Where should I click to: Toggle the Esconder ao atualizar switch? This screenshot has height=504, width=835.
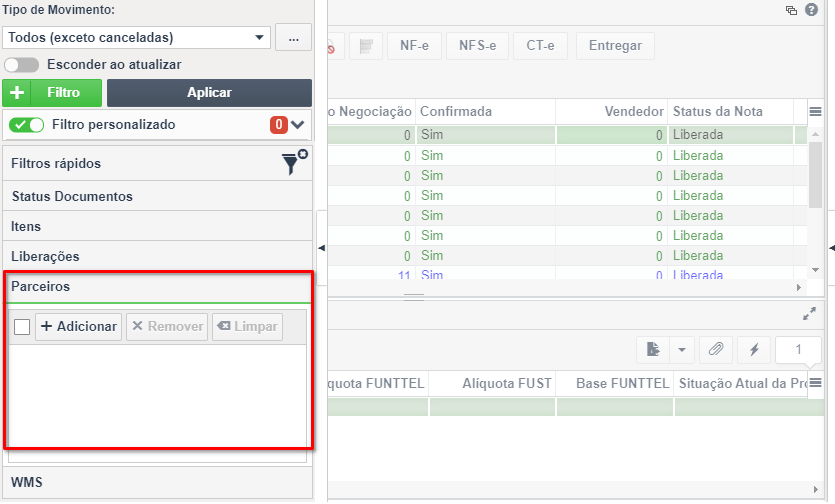21,65
